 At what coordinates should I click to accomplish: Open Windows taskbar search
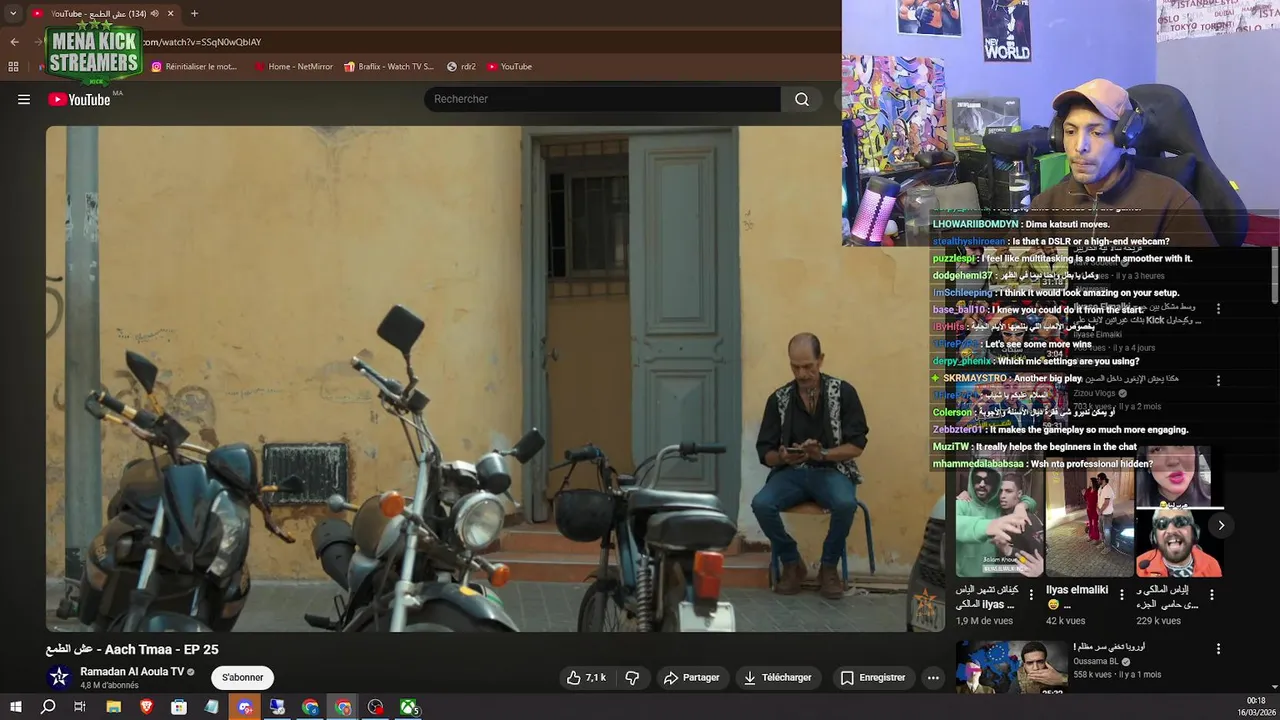point(48,707)
